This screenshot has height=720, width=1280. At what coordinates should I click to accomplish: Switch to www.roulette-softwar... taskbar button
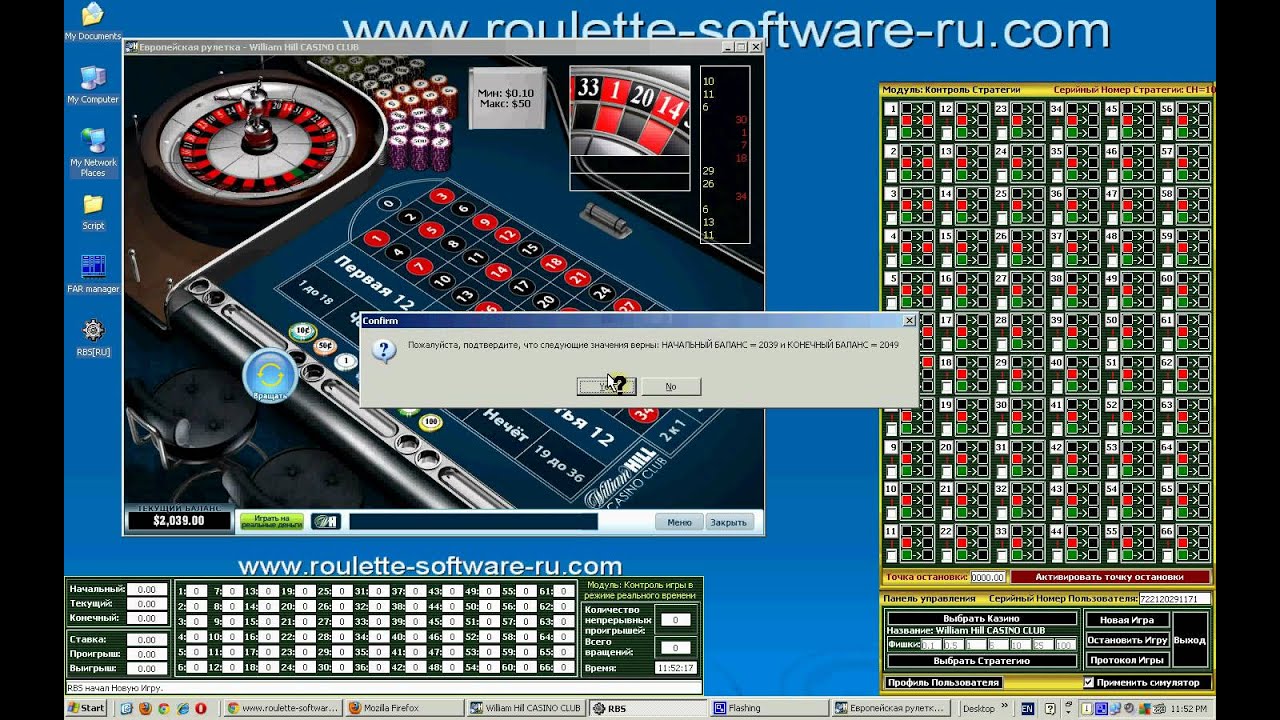coord(284,708)
